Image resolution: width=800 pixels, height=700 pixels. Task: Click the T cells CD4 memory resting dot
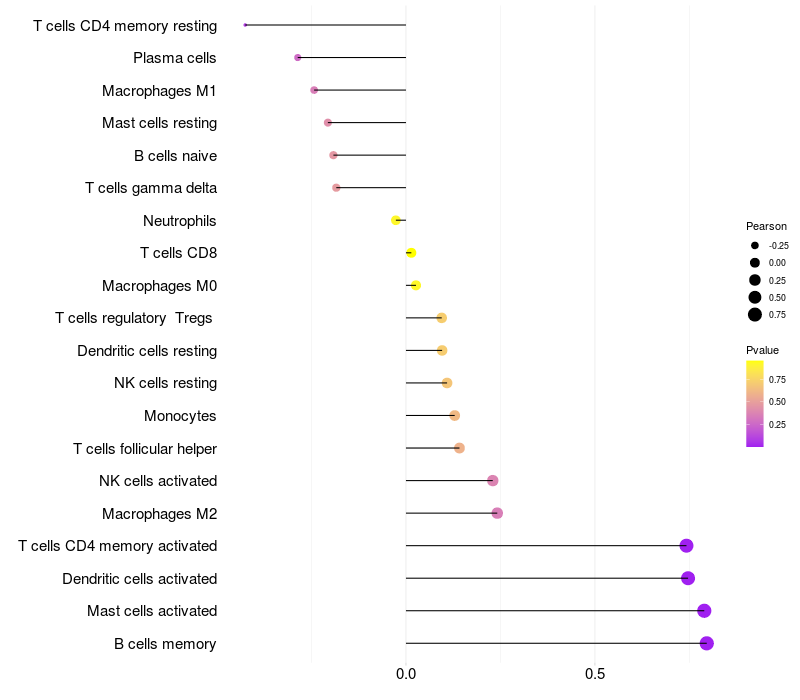point(245,24)
